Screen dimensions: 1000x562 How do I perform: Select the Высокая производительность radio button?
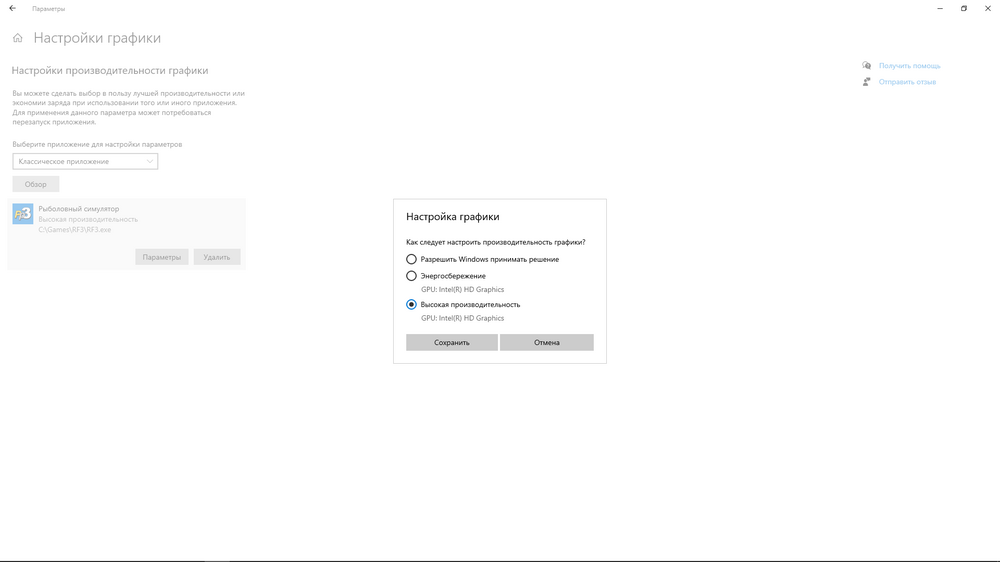(411, 305)
